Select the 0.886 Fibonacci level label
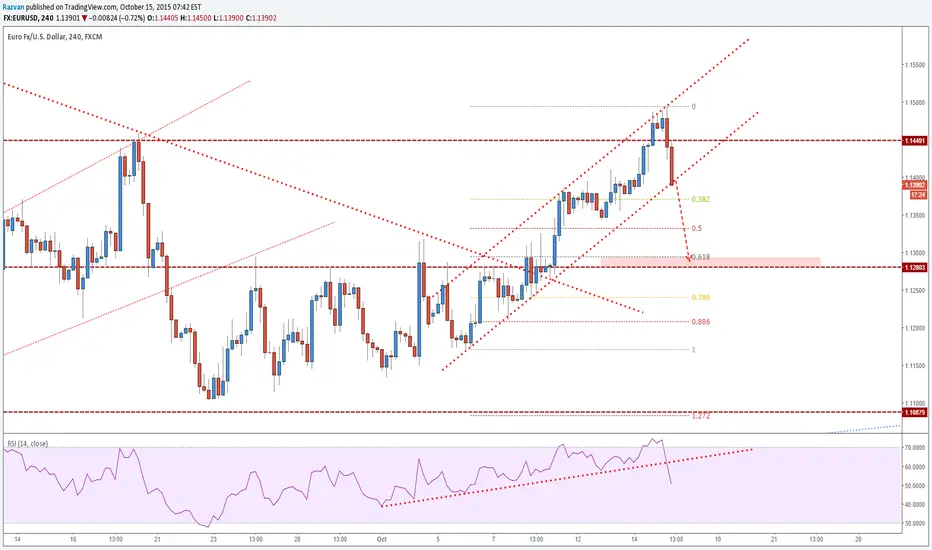The width and height of the screenshot is (932, 550). pos(701,322)
